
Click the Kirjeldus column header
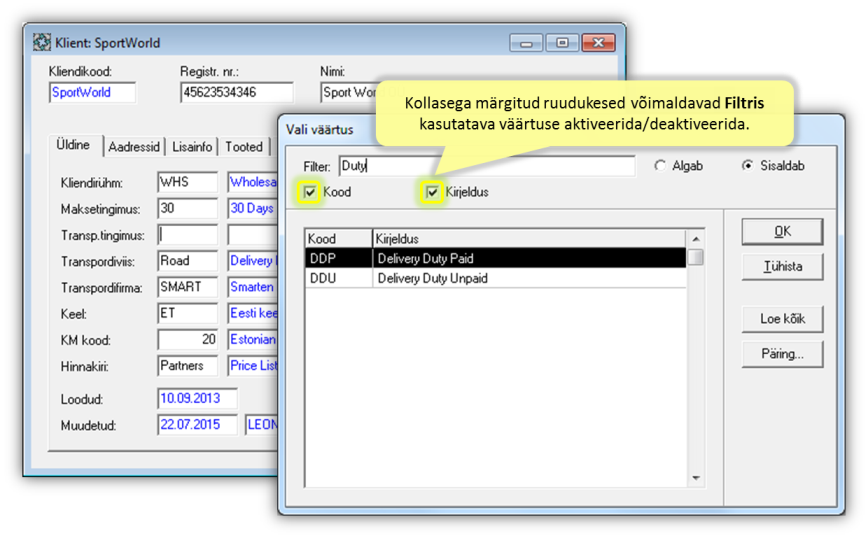pos(529,239)
